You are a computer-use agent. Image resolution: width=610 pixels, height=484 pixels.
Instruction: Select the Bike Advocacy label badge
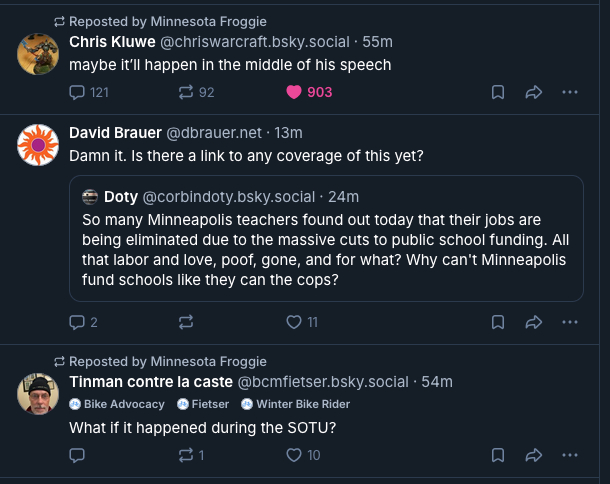pos(117,404)
